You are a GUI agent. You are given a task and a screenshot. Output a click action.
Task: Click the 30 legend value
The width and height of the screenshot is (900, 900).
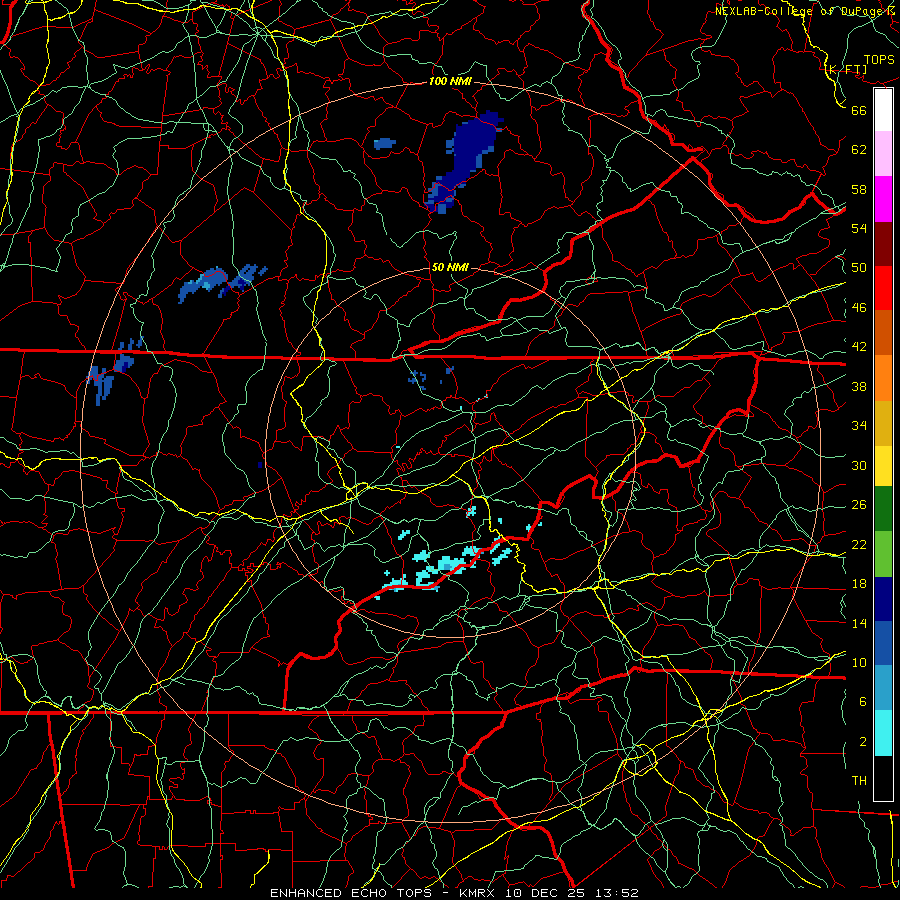click(x=859, y=465)
